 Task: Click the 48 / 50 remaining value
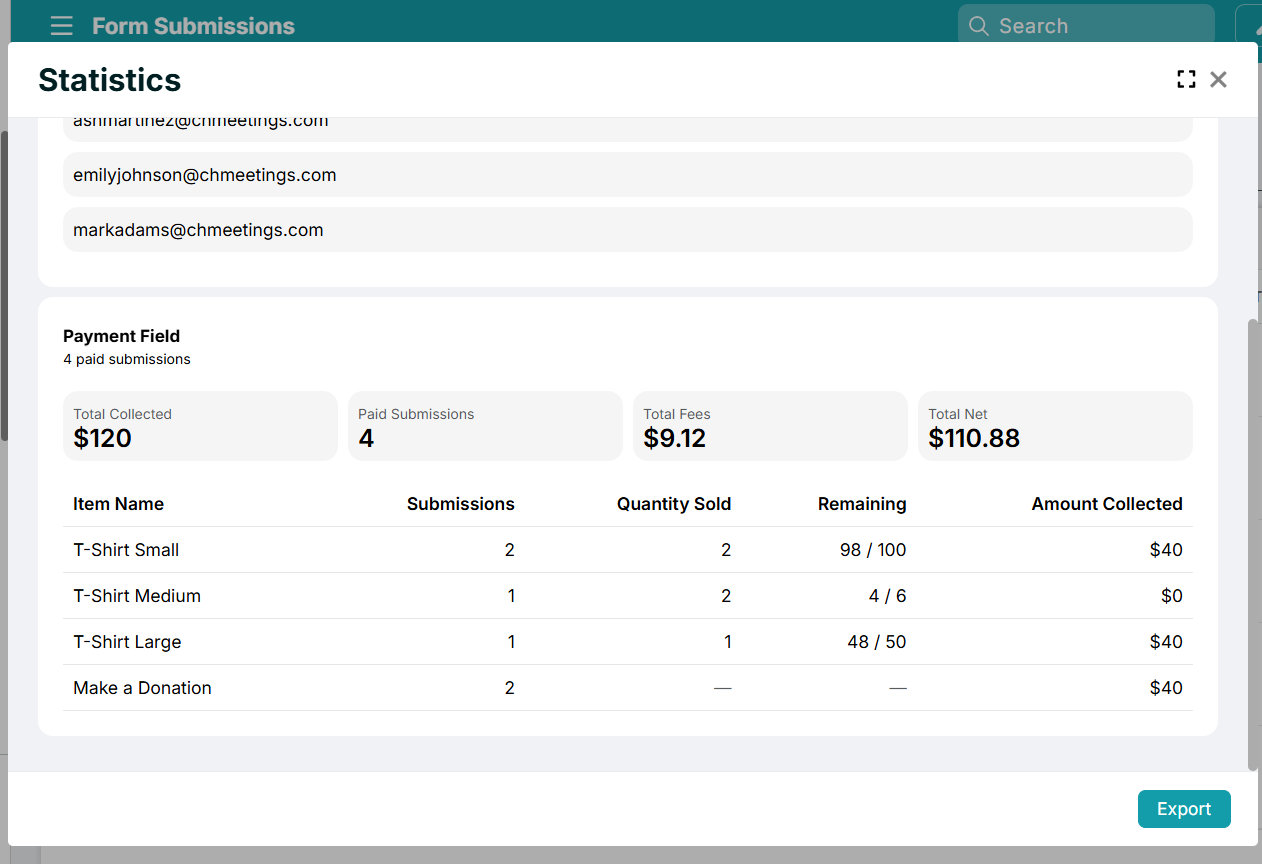click(x=877, y=642)
